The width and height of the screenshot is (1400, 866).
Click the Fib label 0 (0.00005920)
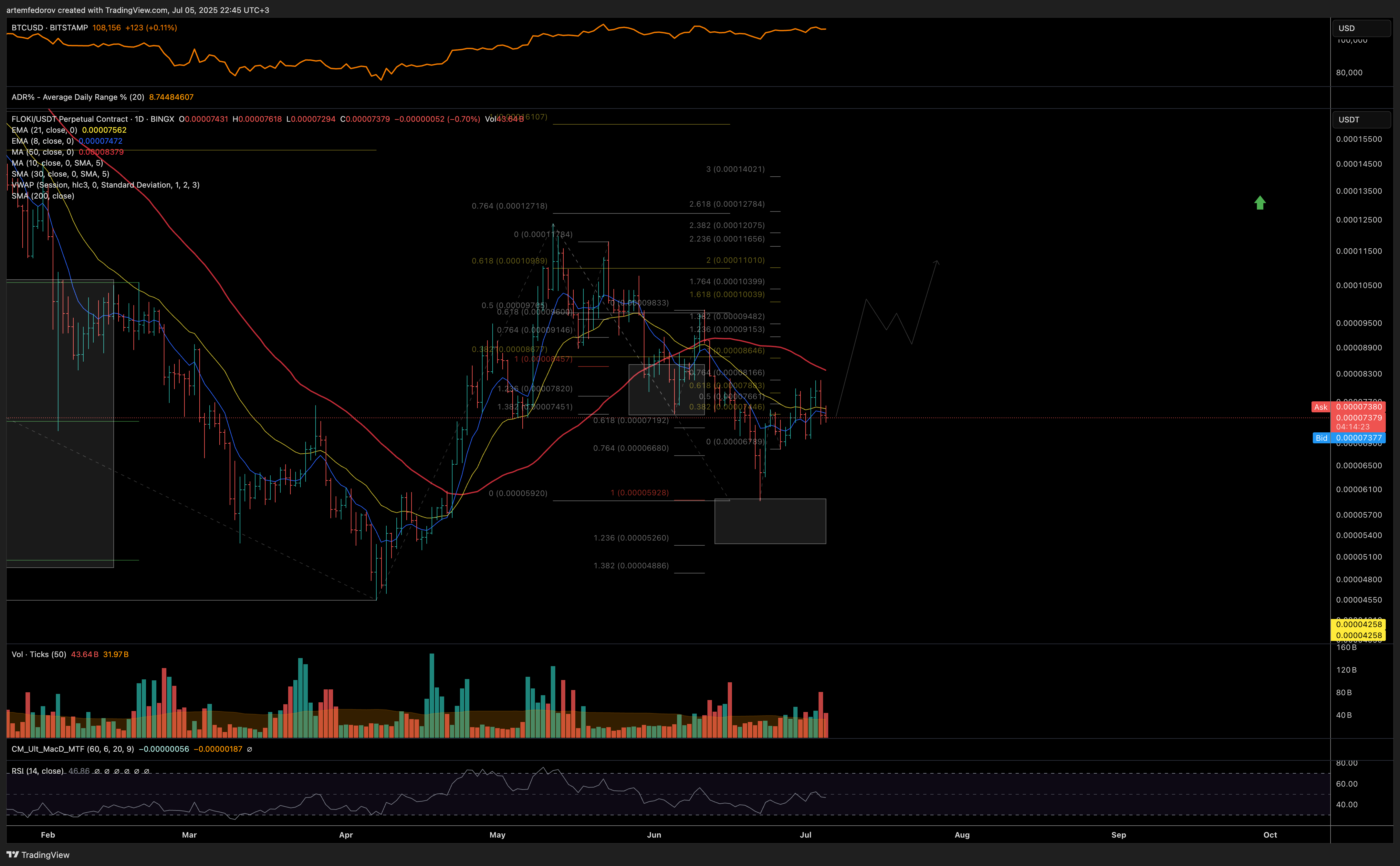click(x=518, y=494)
